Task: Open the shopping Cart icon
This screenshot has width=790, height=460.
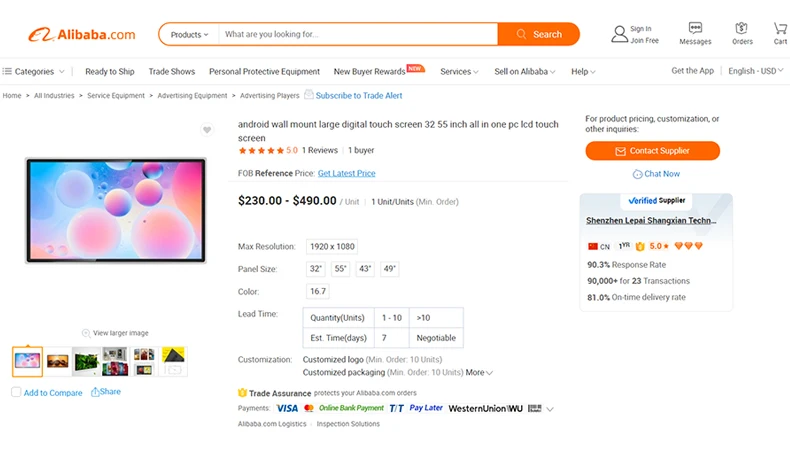Action: (x=780, y=28)
